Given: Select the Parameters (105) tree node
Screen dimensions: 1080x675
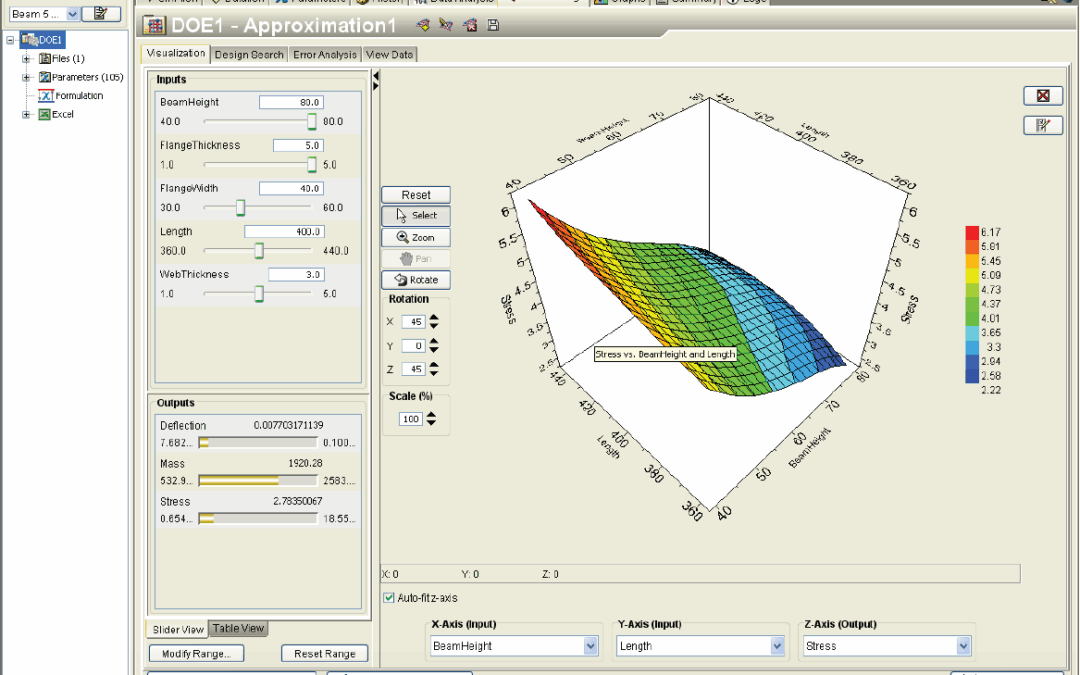Looking at the screenshot, I should coord(81,77).
